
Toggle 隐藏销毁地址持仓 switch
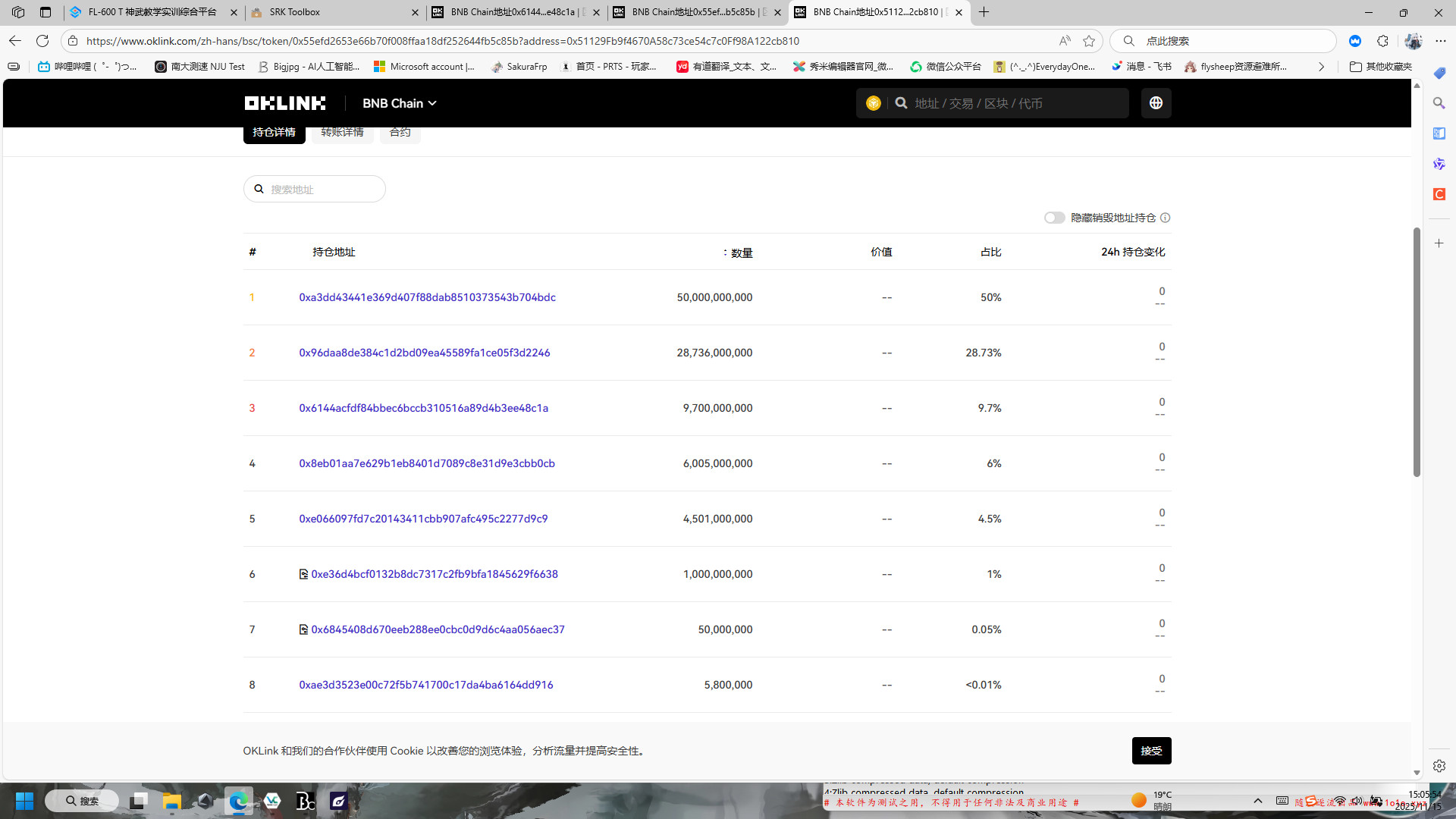(1054, 218)
